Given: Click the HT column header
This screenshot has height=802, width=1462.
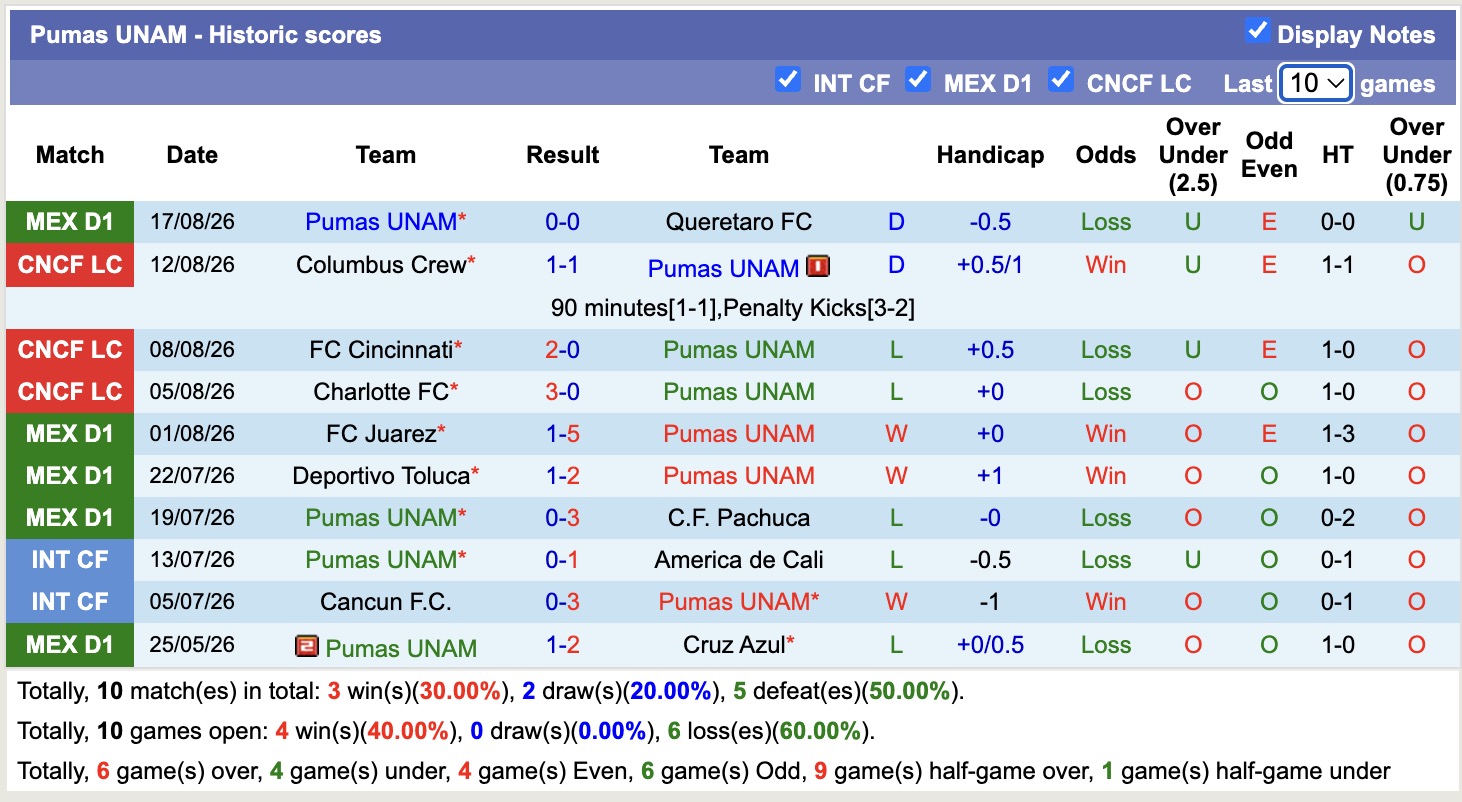Looking at the screenshot, I should point(1337,155).
